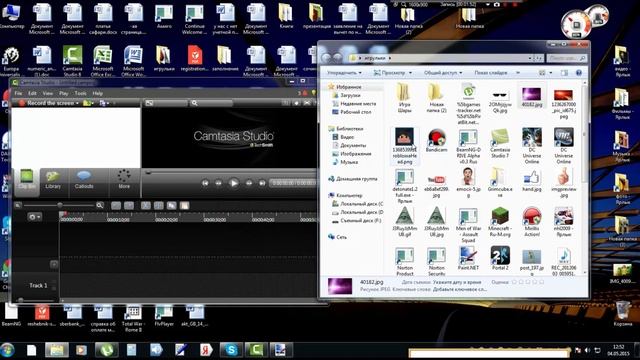Screen dimensions: 640x360
Task: Click the timeline playhead marker at start
Action: [62, 214]
